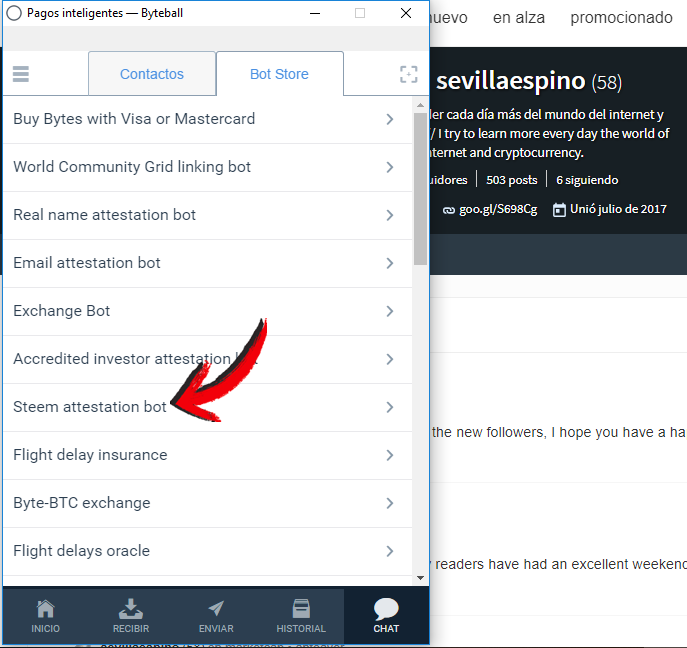Click '6 siguiendo' on profile
This screenshot has height=648, width=687.
[x=587, y=180]
